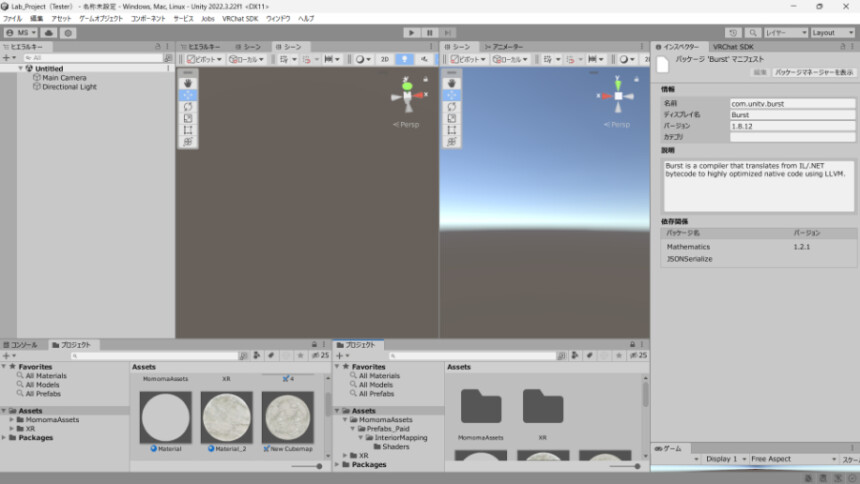Select the Scale tool in left scene
Viewport: 860px width, 484px height.
[x=188, y=118]
